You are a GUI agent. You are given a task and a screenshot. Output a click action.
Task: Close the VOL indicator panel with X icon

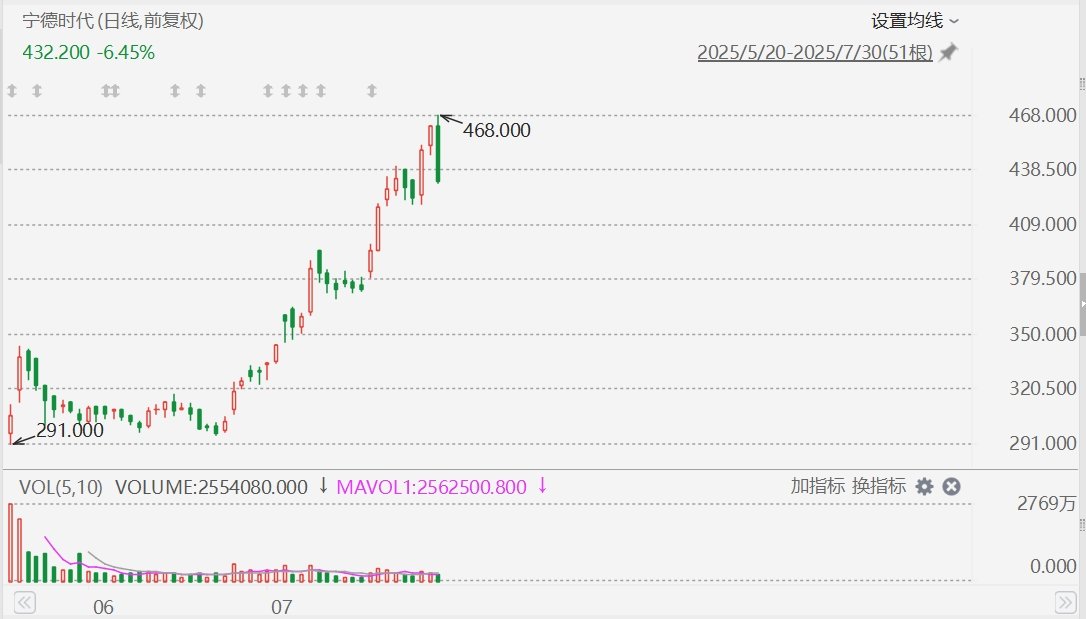click(x=952, y=487)
